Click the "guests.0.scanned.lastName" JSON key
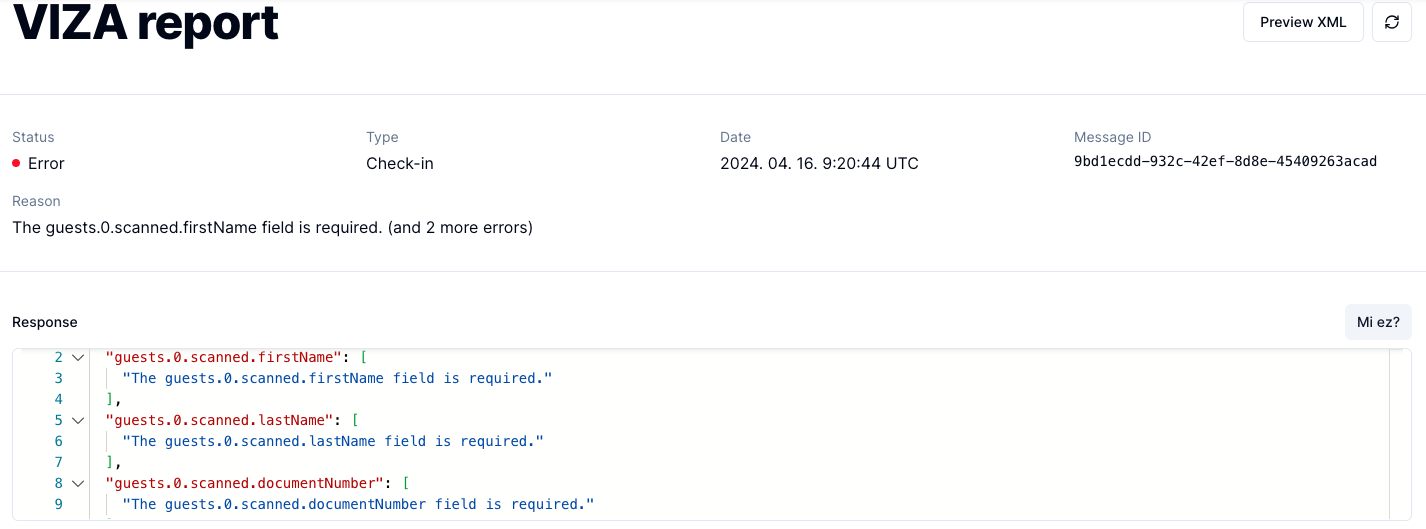This screenshot has width=1426, height=529. click(218, 420)
